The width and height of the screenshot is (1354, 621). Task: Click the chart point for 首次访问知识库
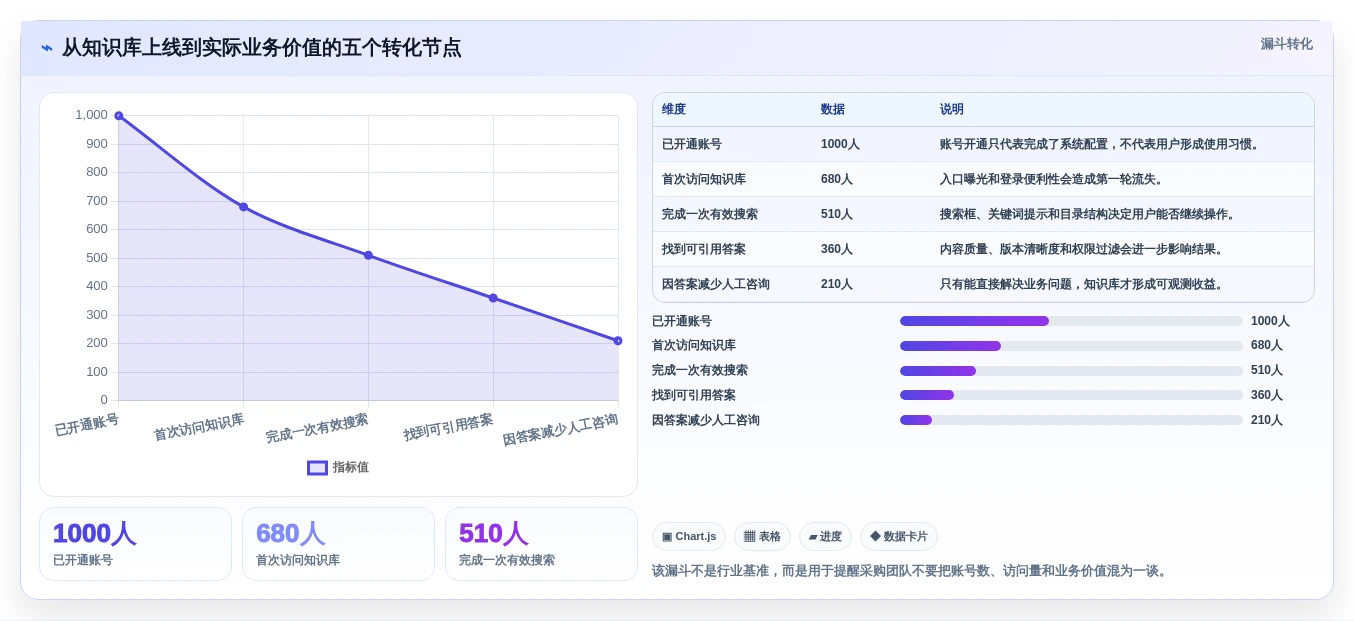[x=243, y=207]
